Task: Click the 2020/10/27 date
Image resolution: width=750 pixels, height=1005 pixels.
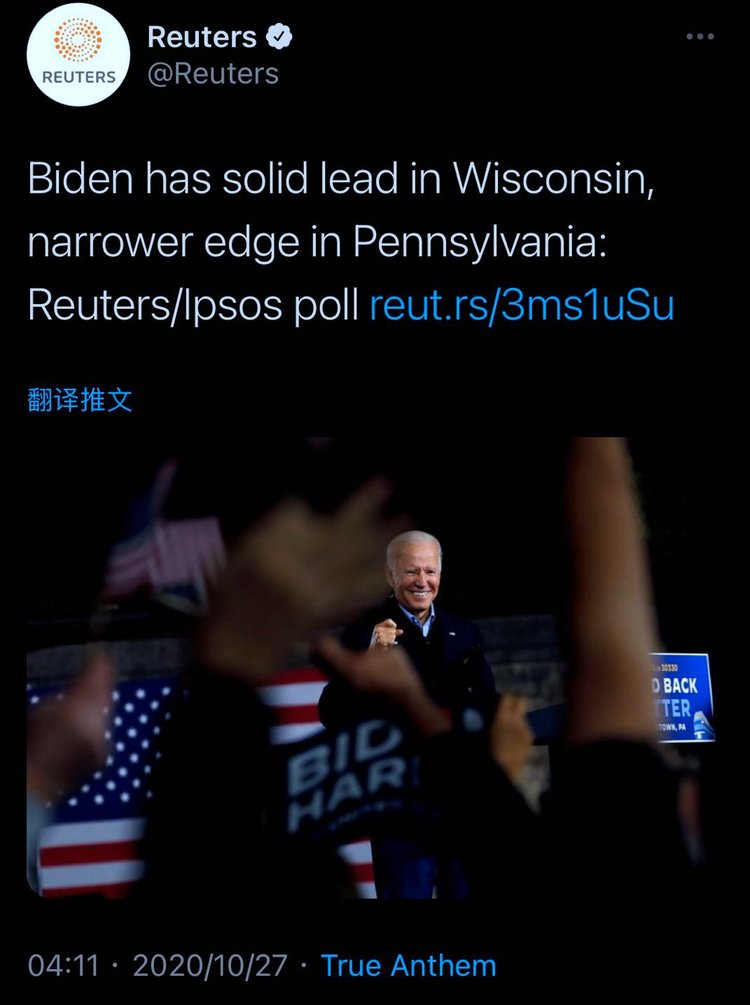Action: click(x=210, y=965)
